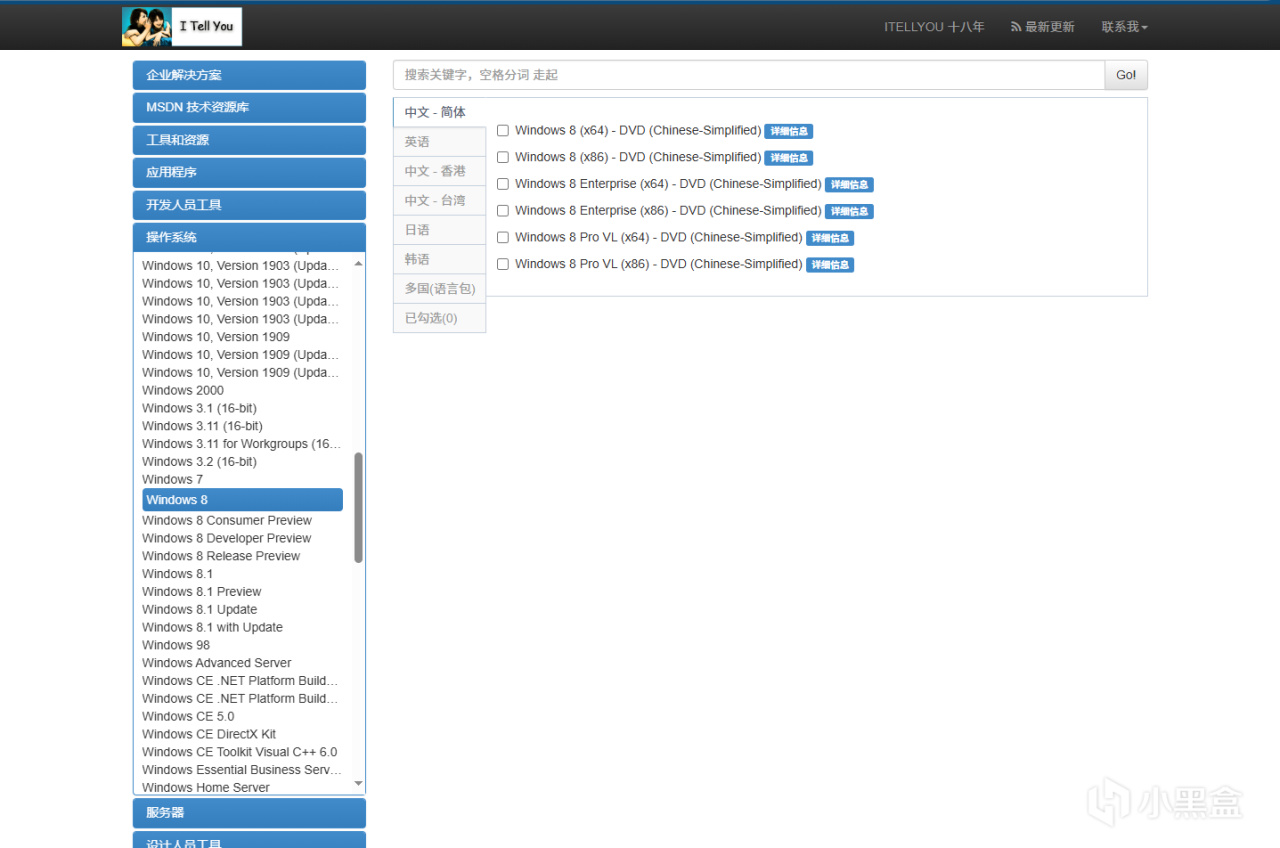Check Windows 8 (x86) DVD checkbox
Viewport: 1280px width, 848px height.
coord(503,158)
